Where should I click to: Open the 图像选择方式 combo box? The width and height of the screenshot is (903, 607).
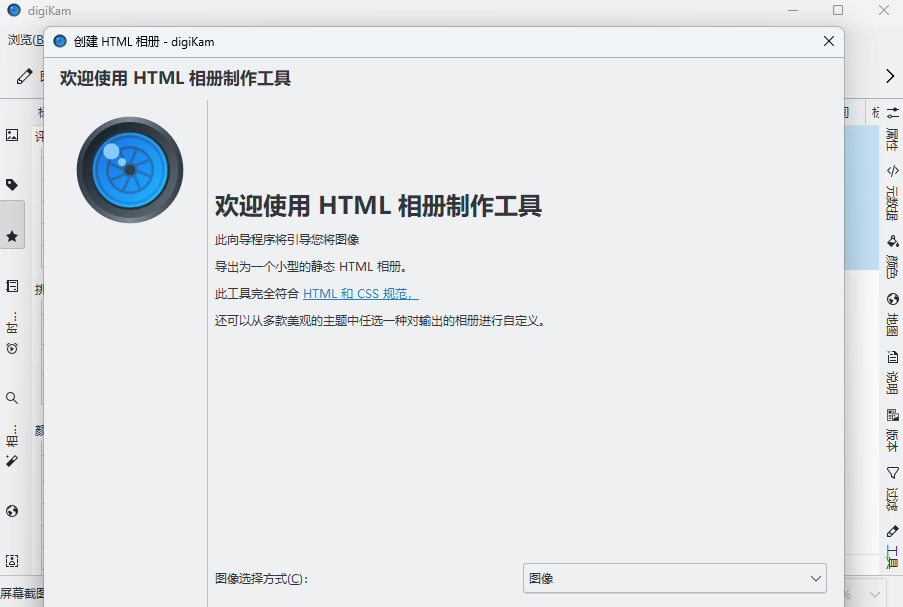674,578
